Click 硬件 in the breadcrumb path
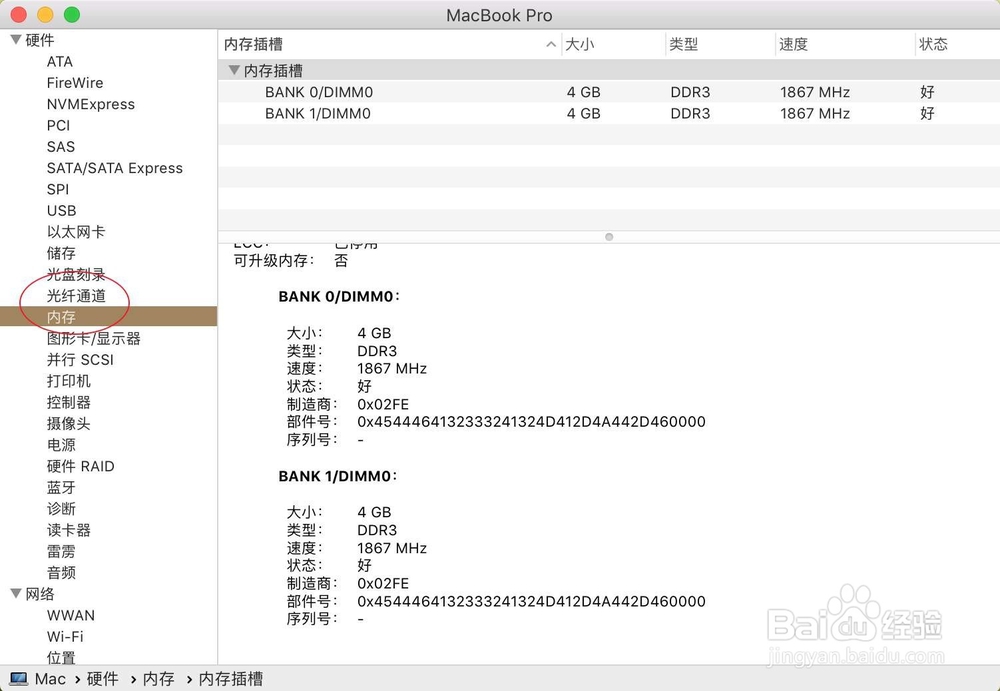Viewport: 1000px width, 691px height. (103, 679)
